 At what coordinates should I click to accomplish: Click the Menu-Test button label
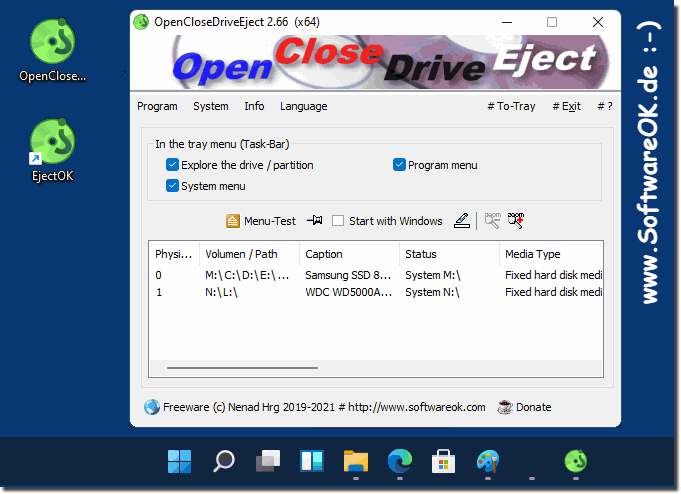pyautogui.click(x=270, y=221)
